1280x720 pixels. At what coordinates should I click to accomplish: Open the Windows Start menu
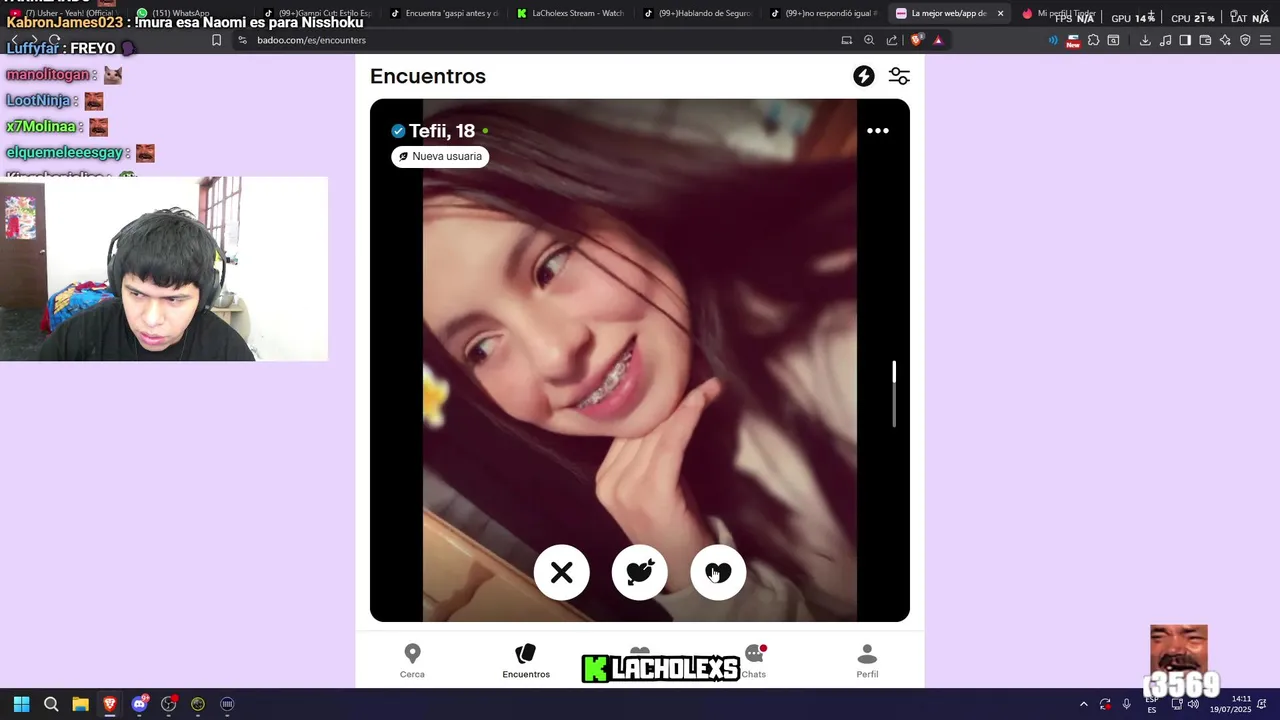21,704
